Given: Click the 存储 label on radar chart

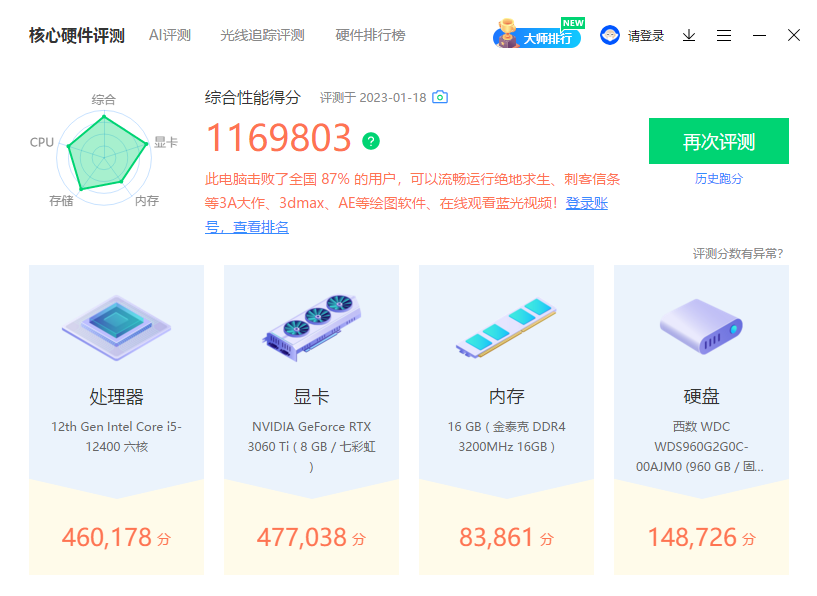Looking at the screenshot, I should tap(61, 201).
